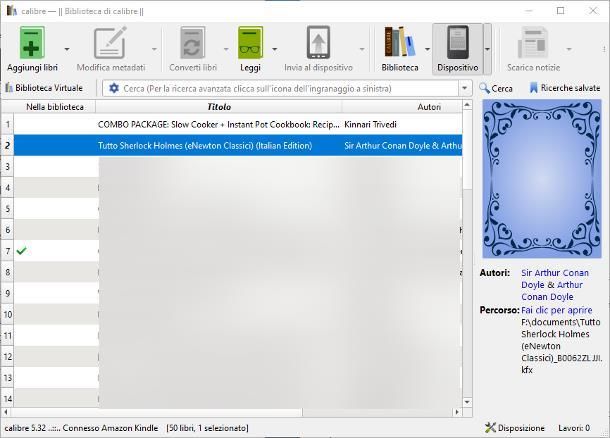Click the horizontal scrollbar thumb
The image size is (610, 438).
click(157, 412)
